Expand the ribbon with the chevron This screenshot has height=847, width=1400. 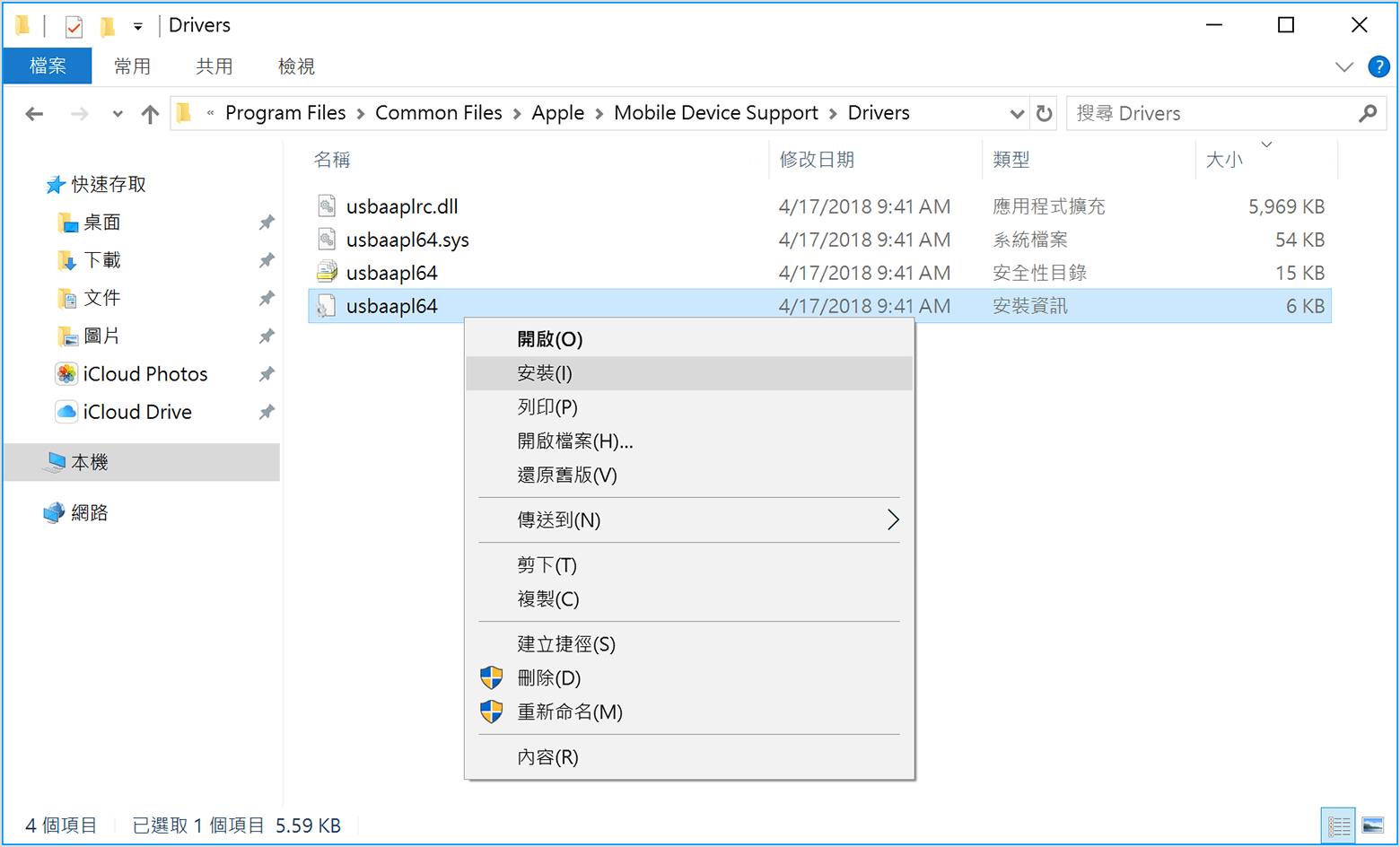coord(1343,67)
